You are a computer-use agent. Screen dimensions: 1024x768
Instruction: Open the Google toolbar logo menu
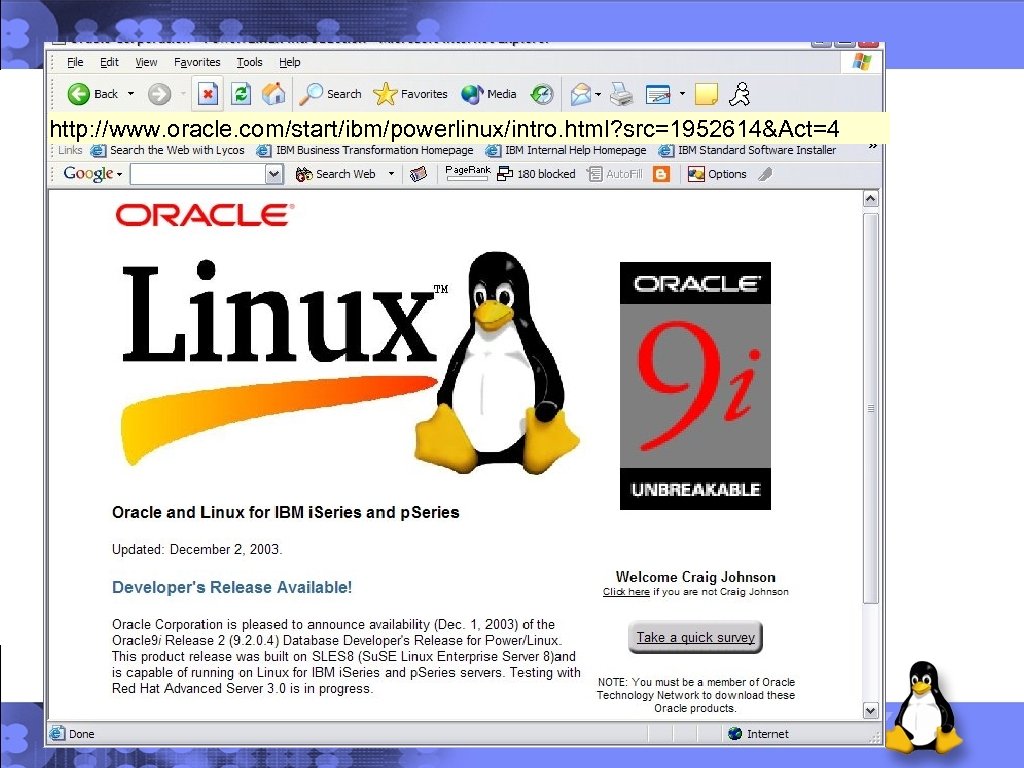coord(93,174)
